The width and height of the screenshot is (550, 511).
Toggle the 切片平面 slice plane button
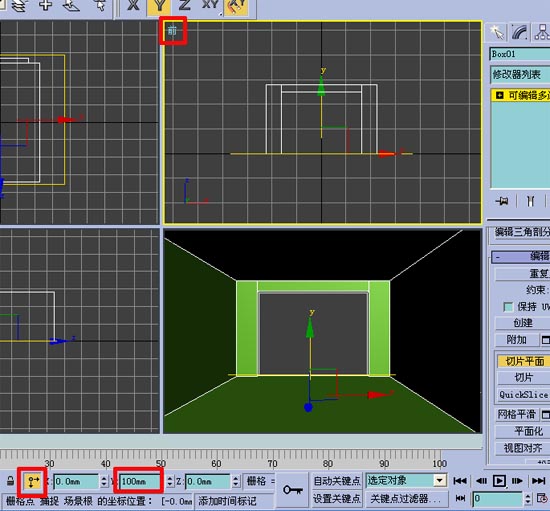coord(523,361)
